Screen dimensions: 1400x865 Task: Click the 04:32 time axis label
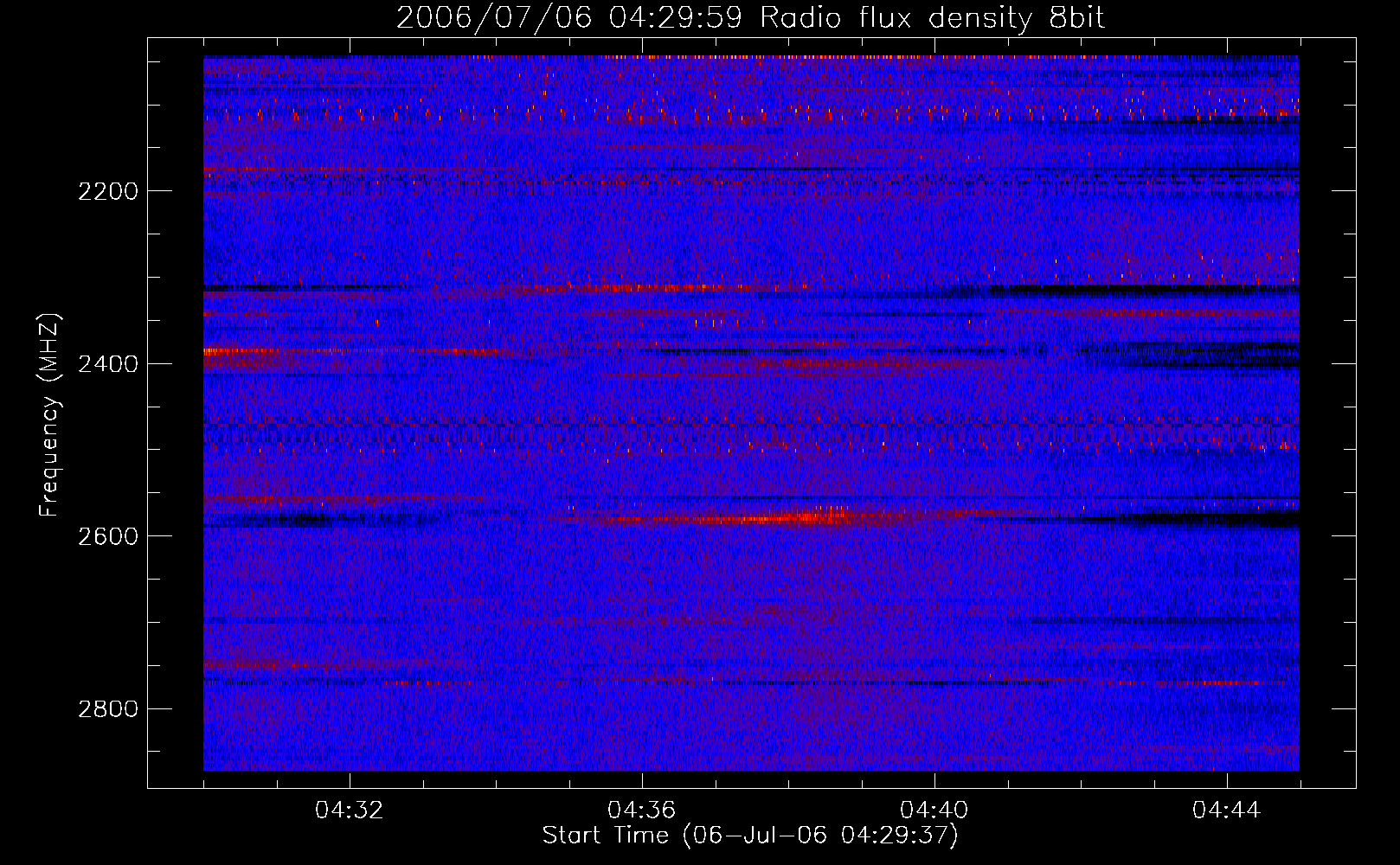pyautogui.click(x=350, y=811)
